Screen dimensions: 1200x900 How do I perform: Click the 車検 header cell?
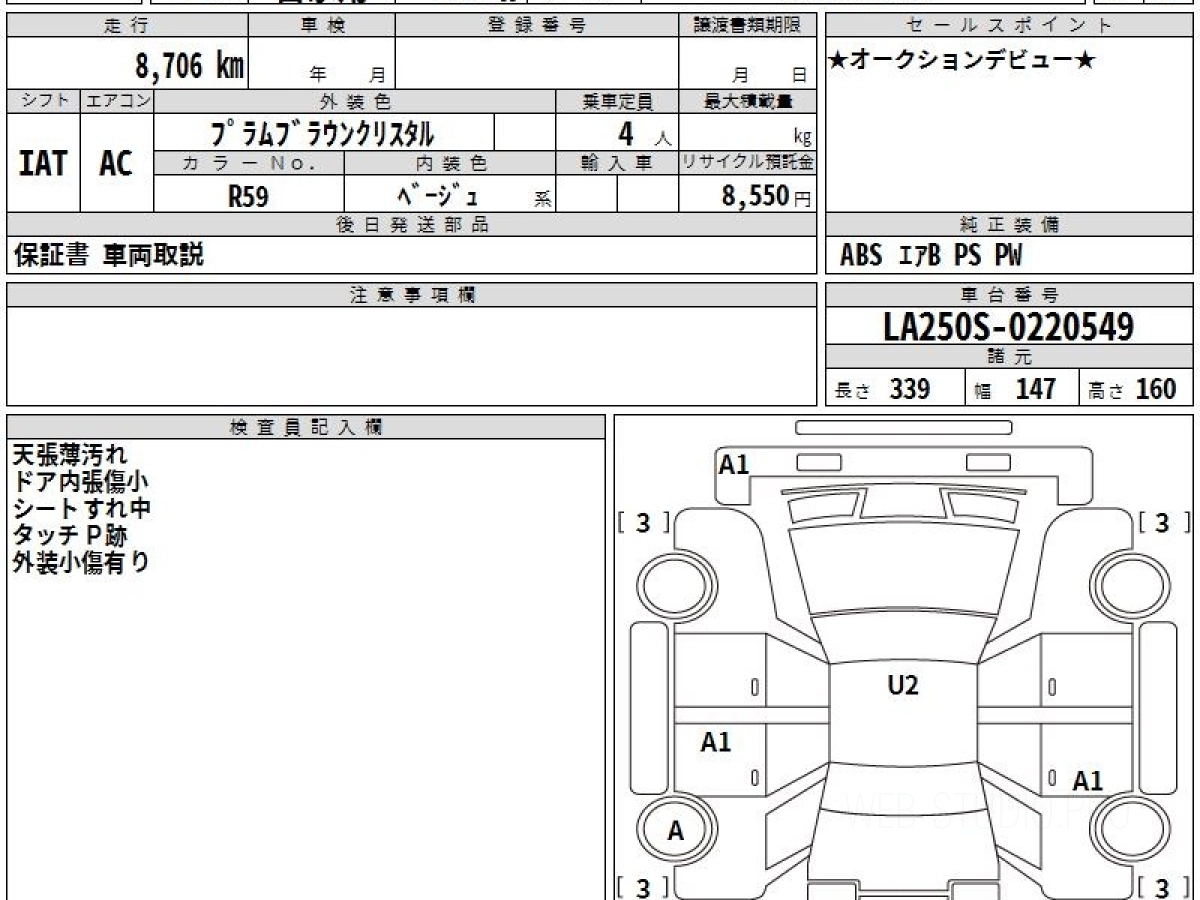pos(322,26)
